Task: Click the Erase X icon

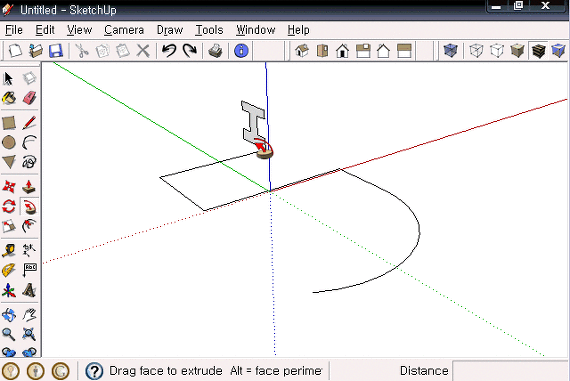Action: pyautogui.click(x=143, y=51)
